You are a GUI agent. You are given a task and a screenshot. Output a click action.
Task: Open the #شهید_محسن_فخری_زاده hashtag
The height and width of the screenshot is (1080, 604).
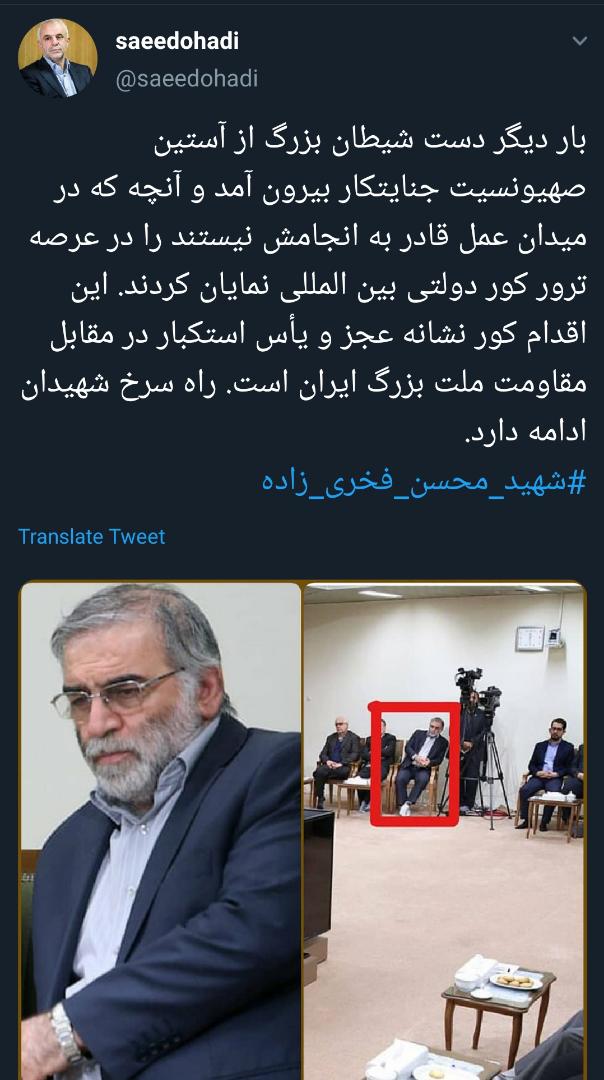point(424,481)
